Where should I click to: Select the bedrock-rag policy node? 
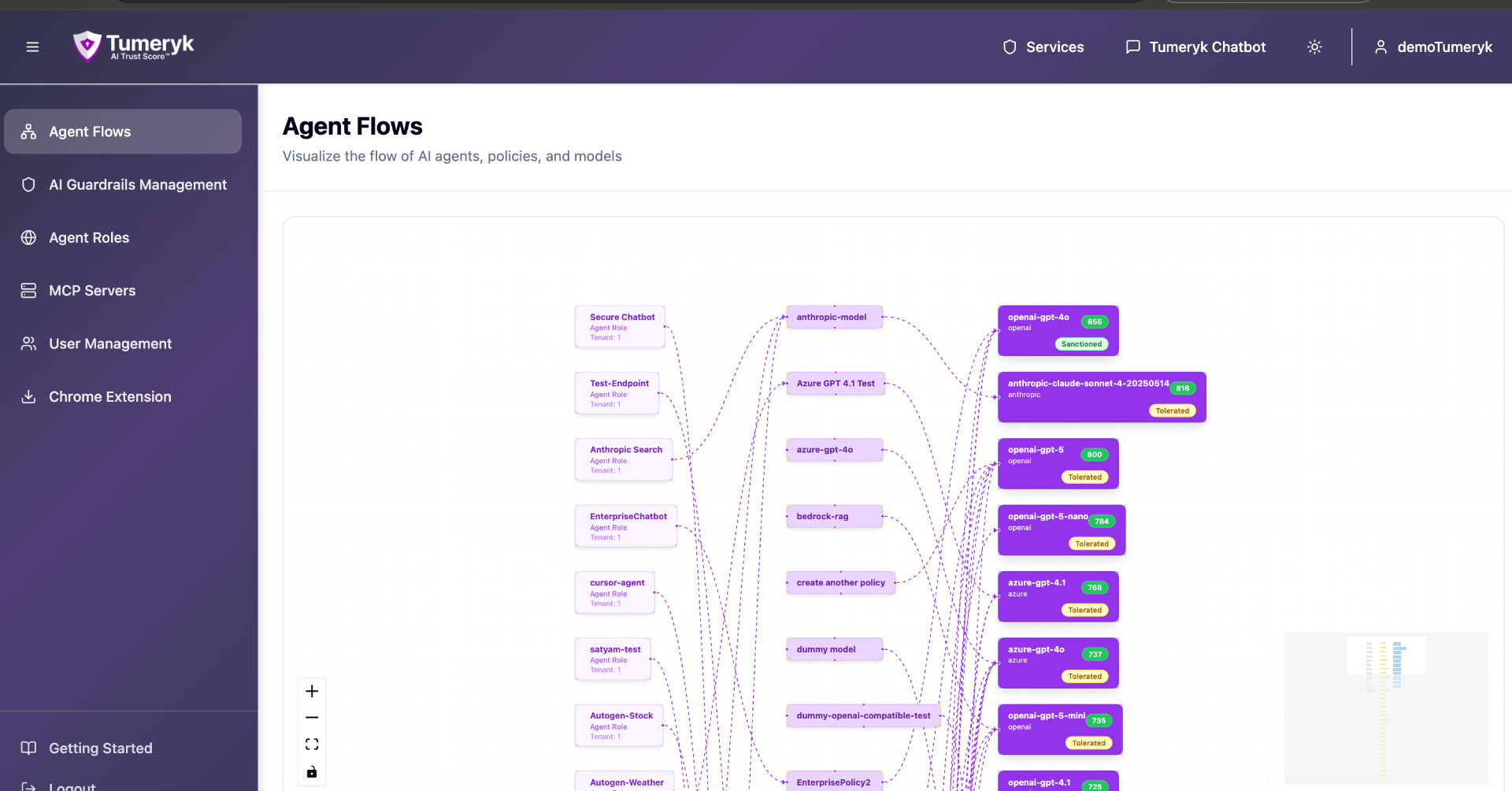click(835, 516)
